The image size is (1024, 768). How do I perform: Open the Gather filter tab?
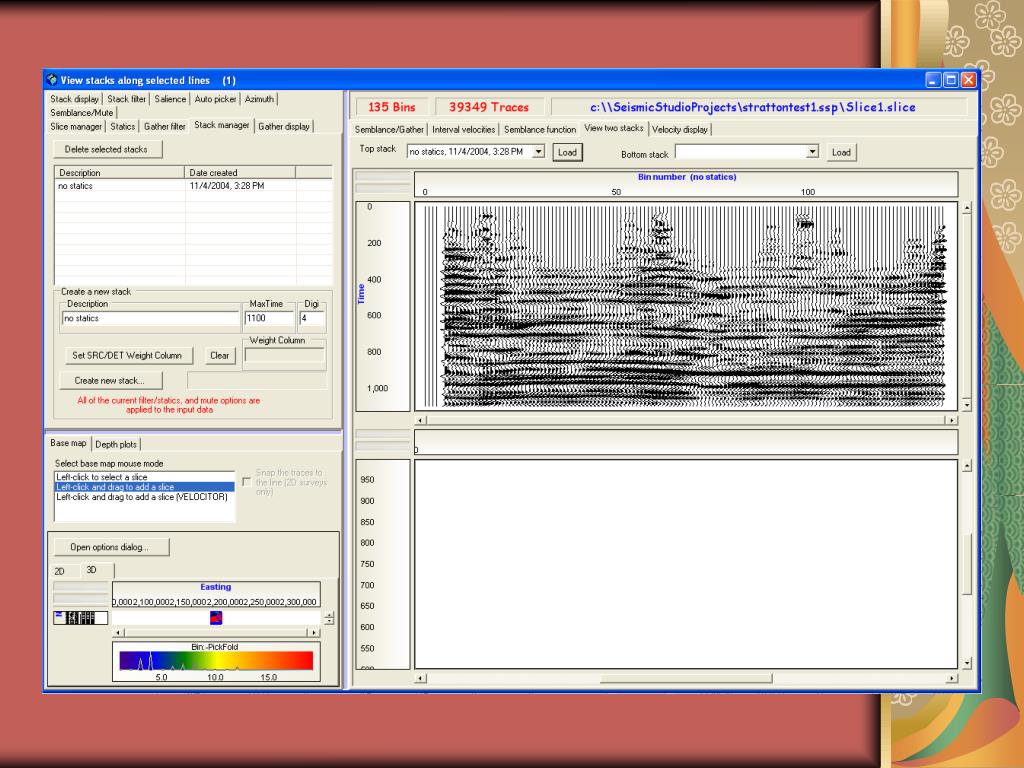point(165,126)
